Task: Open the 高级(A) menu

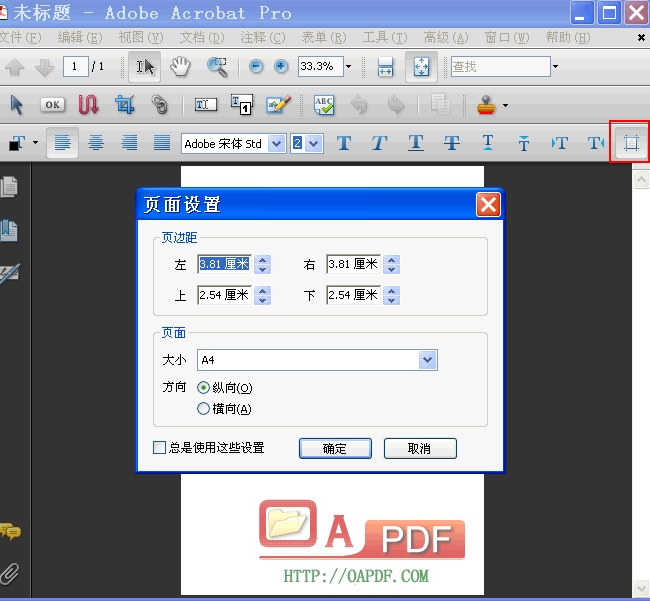Action: 446,38
